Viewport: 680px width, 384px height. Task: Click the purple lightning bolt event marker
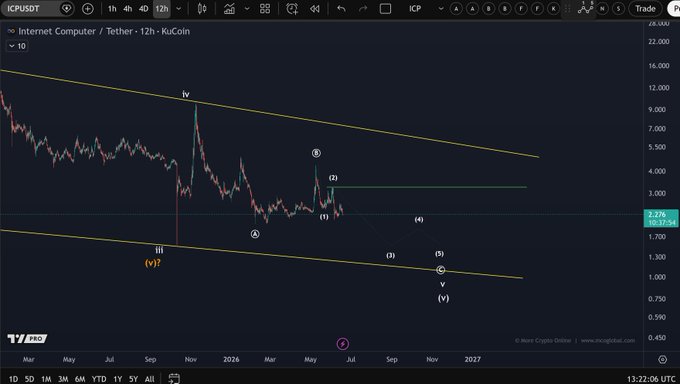tap(343, 344)
